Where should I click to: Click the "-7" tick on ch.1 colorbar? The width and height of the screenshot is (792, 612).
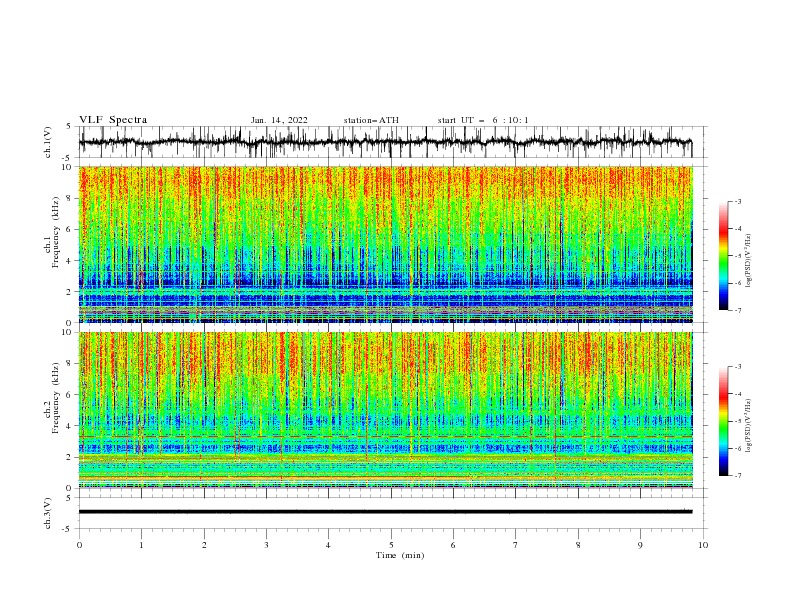tap(738, 310)
